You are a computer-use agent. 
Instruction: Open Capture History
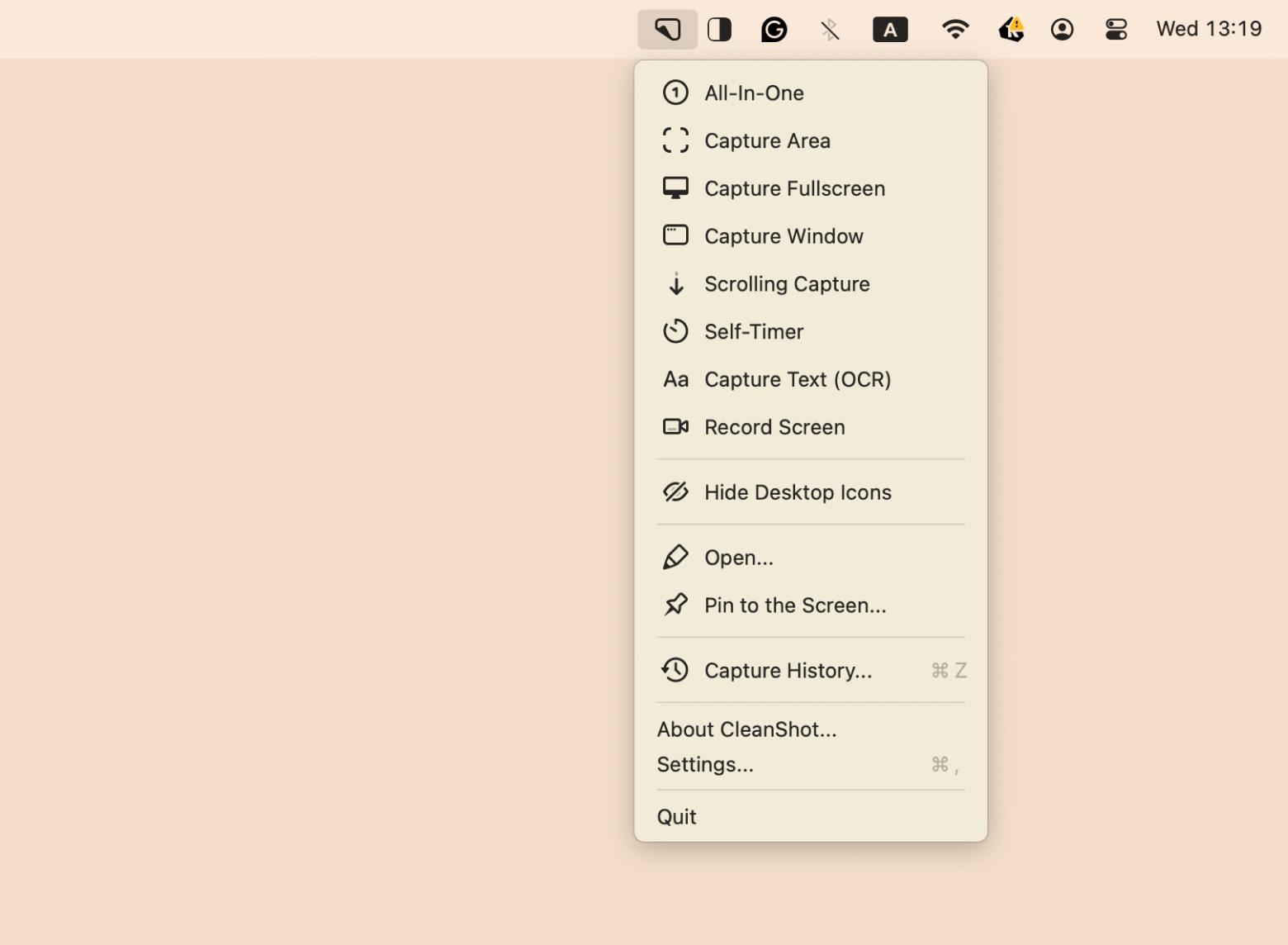click(x=787, y=671)
